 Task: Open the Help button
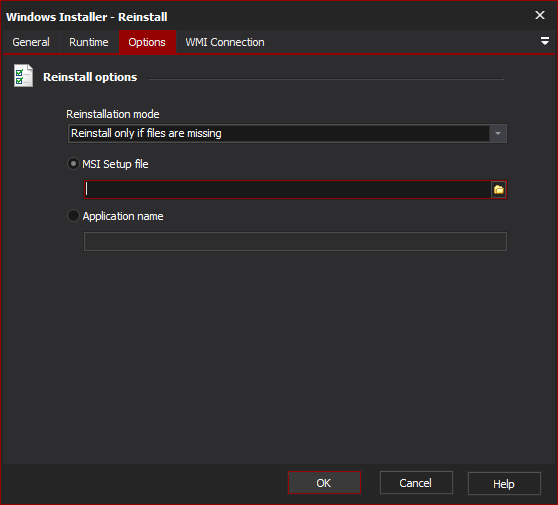point(504,484)
